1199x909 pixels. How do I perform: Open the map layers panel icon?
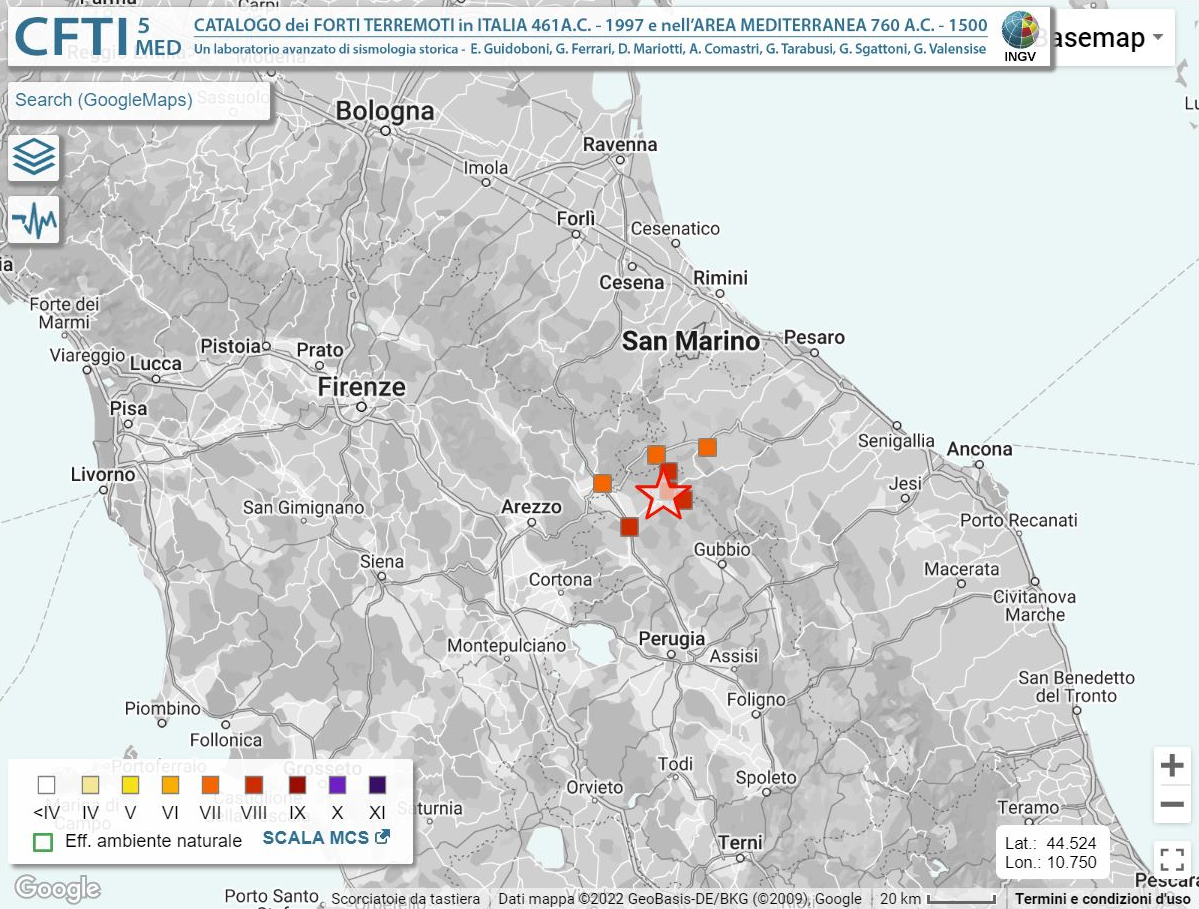(34, 157)
